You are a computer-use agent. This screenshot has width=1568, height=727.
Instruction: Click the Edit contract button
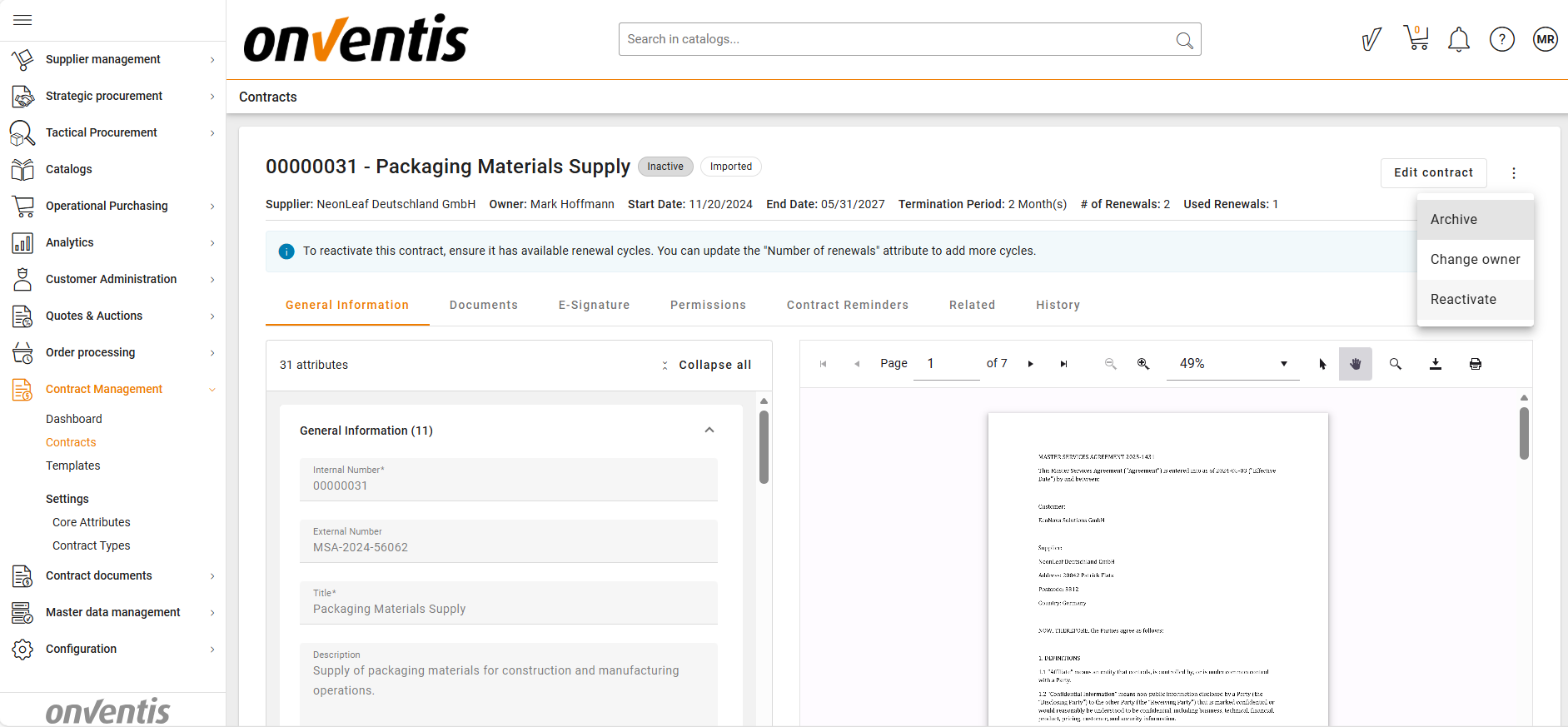(x=1433, y=172)
